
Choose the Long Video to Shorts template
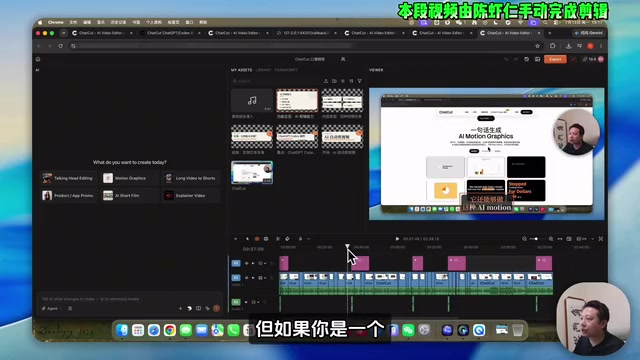click(191, 178)
